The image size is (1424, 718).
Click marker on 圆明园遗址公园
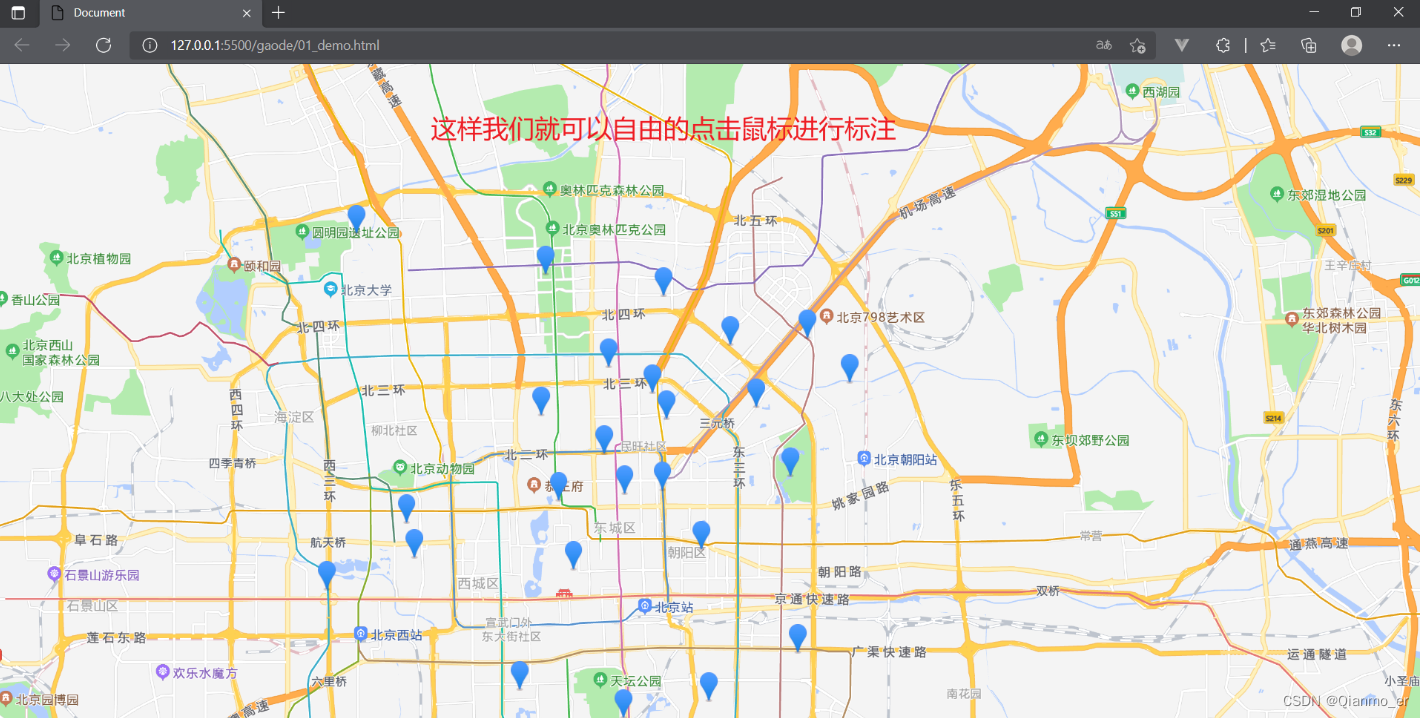(x=356, y=218)
